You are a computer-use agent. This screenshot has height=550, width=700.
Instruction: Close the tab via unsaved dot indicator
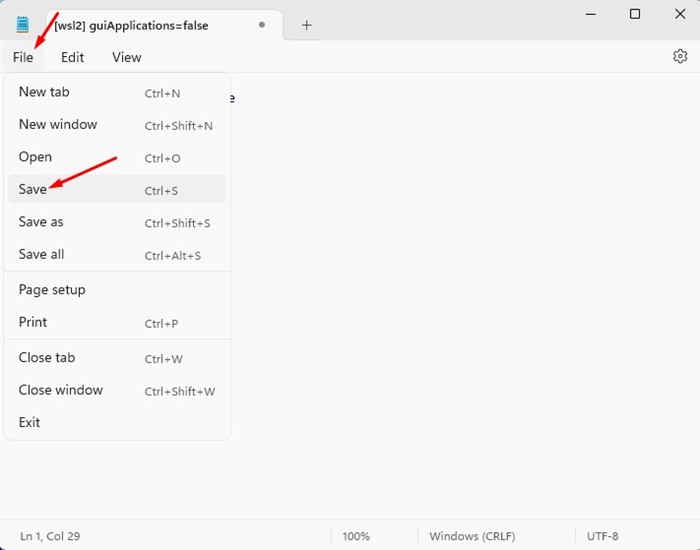point(262,25)
